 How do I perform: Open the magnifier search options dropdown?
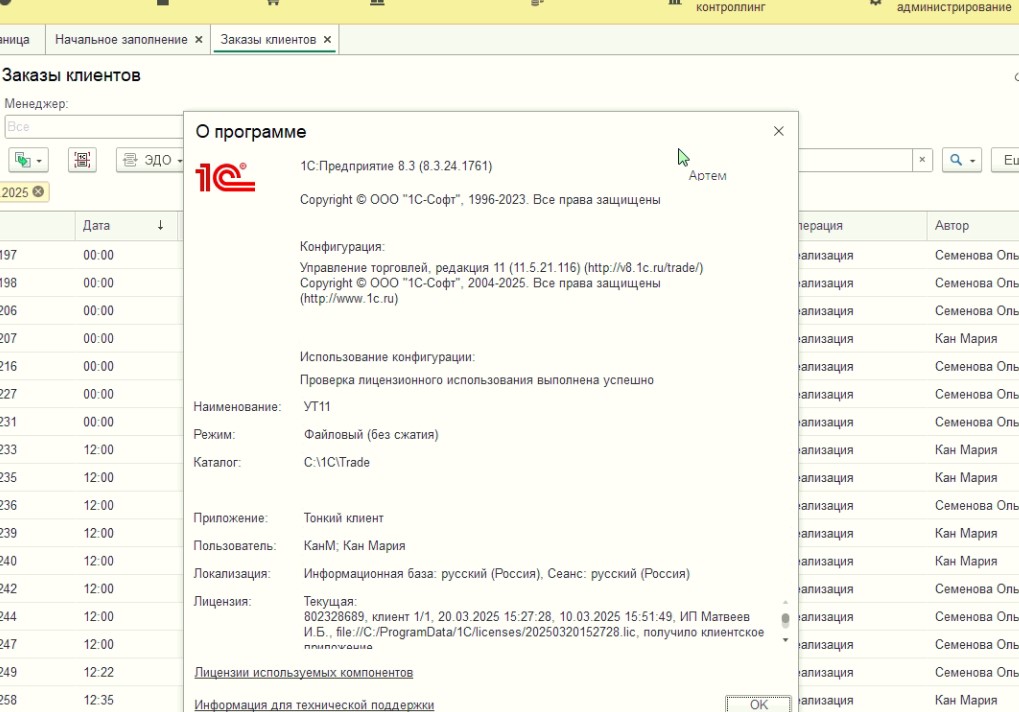[962, 160]
